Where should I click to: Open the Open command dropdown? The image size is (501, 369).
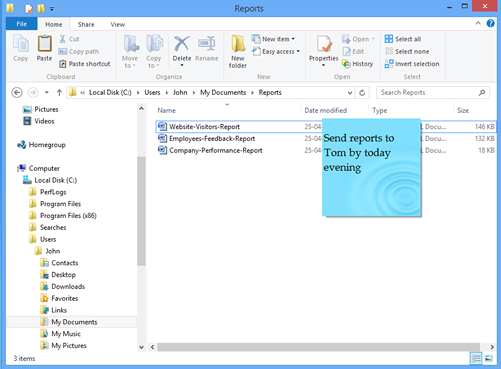(x=373, y=39)
